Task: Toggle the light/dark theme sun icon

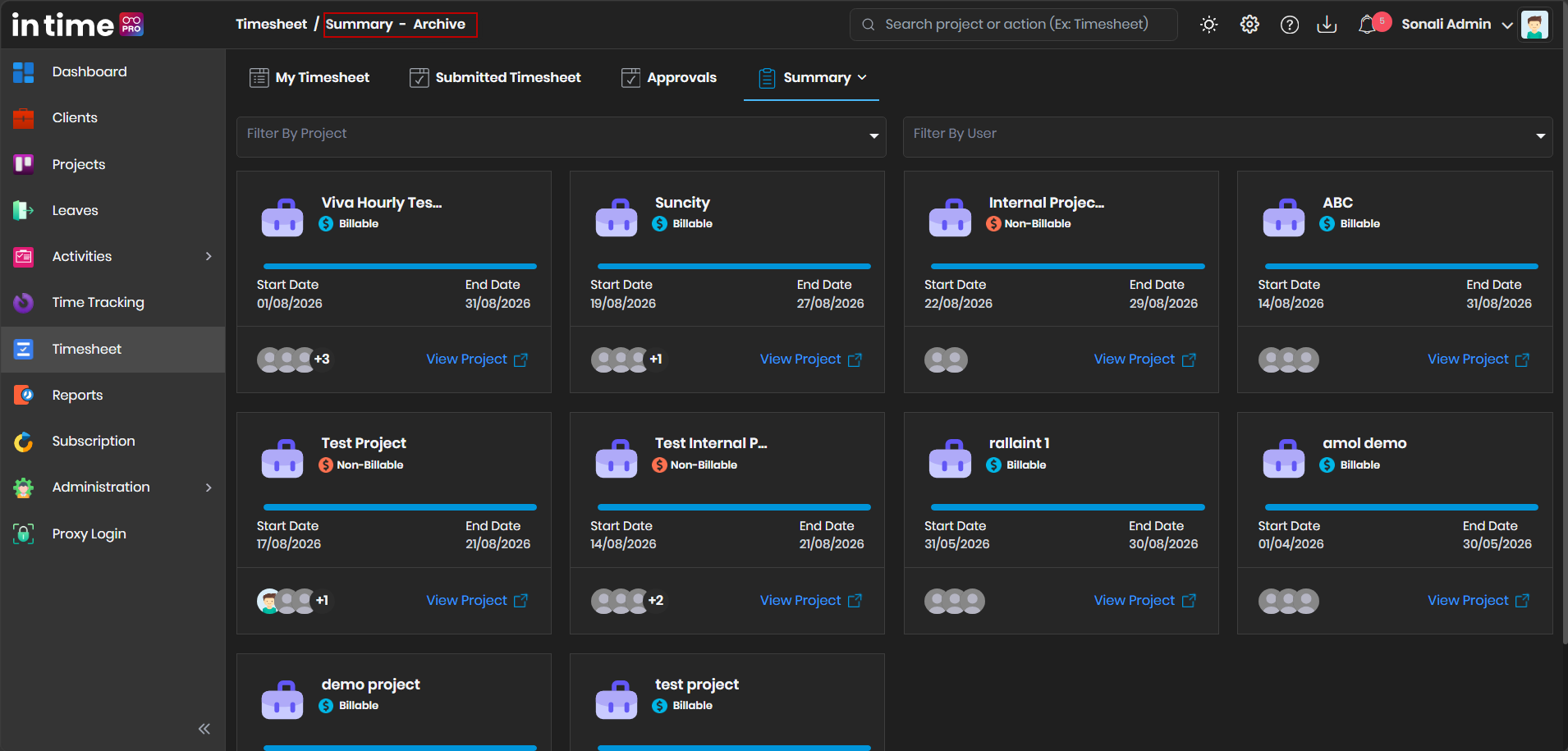Action: 1208,25
